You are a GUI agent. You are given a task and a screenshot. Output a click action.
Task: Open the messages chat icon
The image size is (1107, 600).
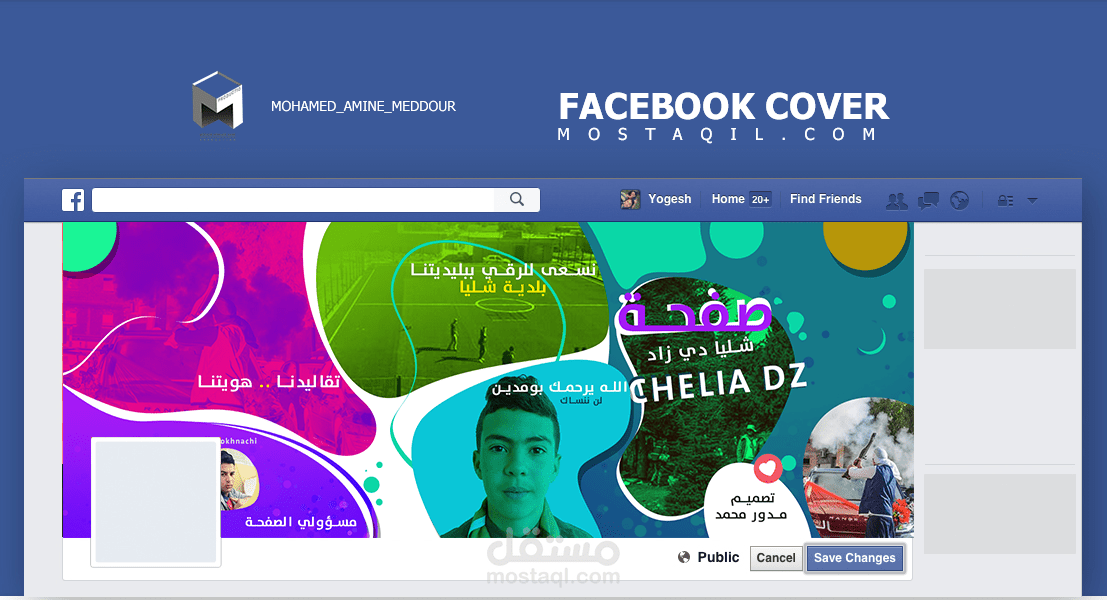(x=928, y=201)
